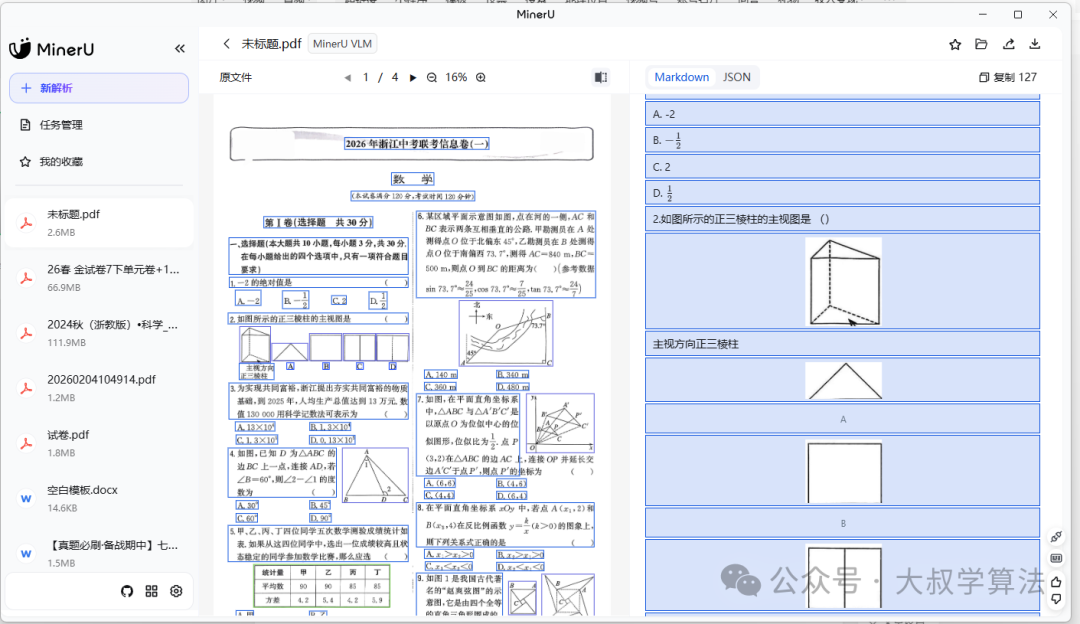The image size is (1080, 624).
Task: Toggle the dual-page book view icon
Action: click(600, 77)
